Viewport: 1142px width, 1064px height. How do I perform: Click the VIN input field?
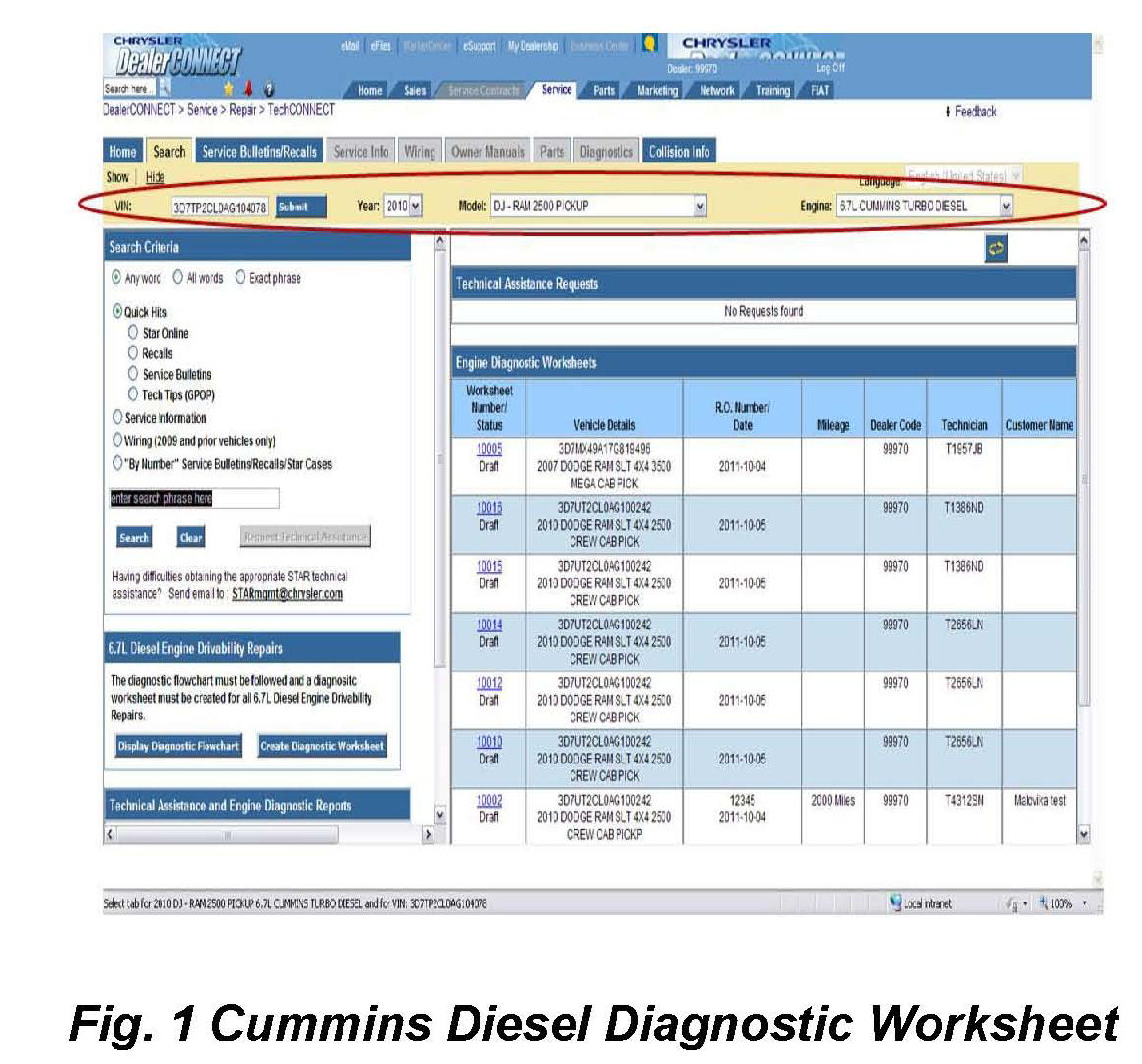pyautogui.click(x=220, y=207)
